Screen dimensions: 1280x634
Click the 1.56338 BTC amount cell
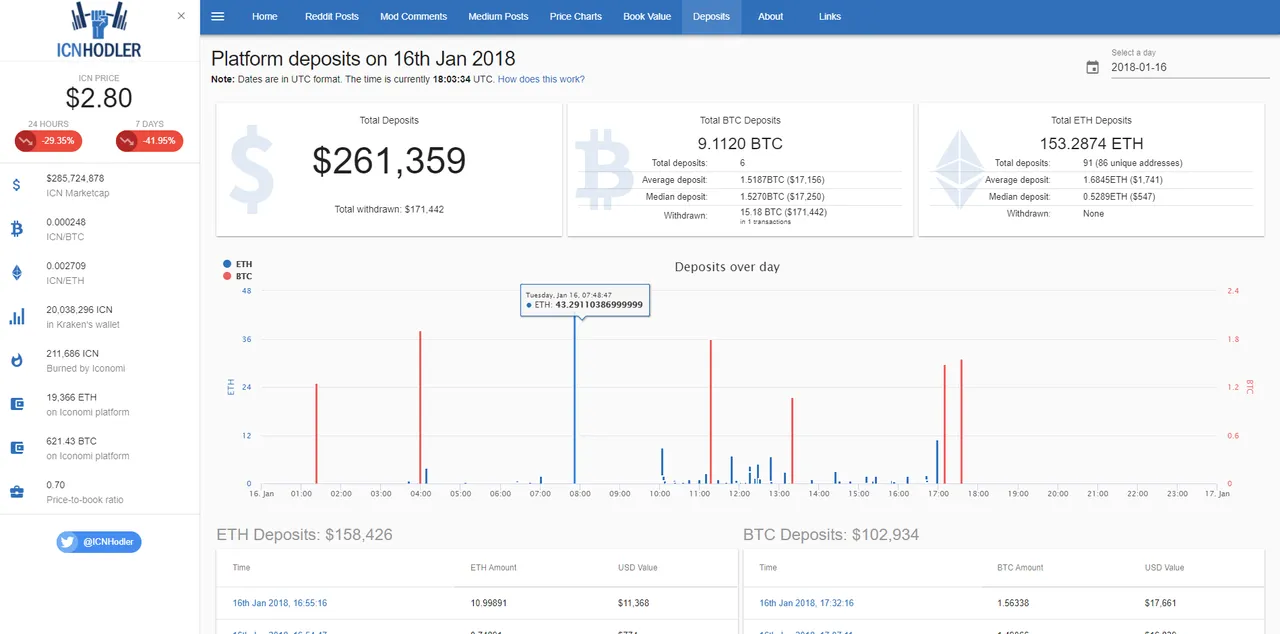(x=1015, y=603)
